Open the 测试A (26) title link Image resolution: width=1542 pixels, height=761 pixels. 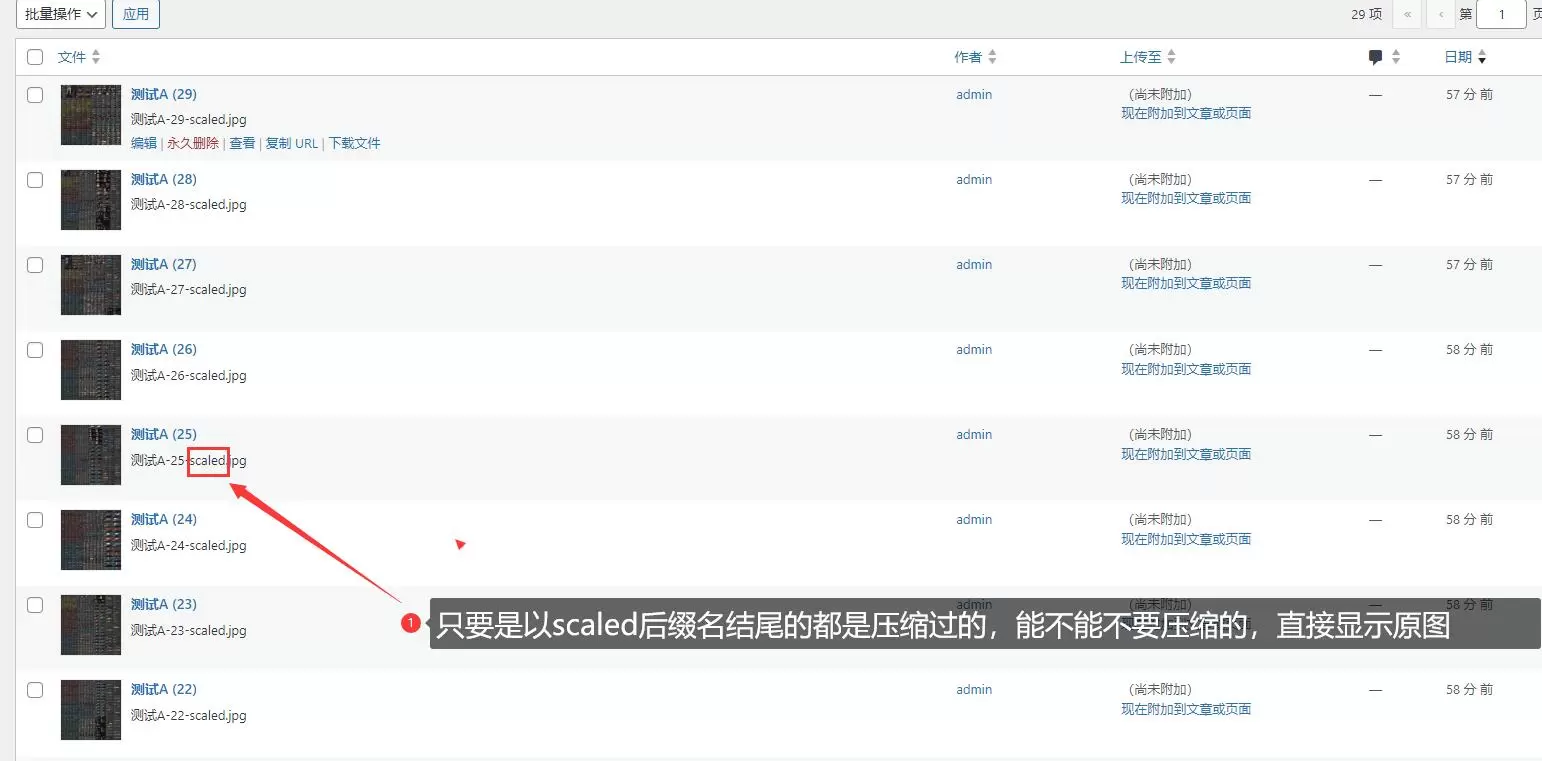click(164, 349)
